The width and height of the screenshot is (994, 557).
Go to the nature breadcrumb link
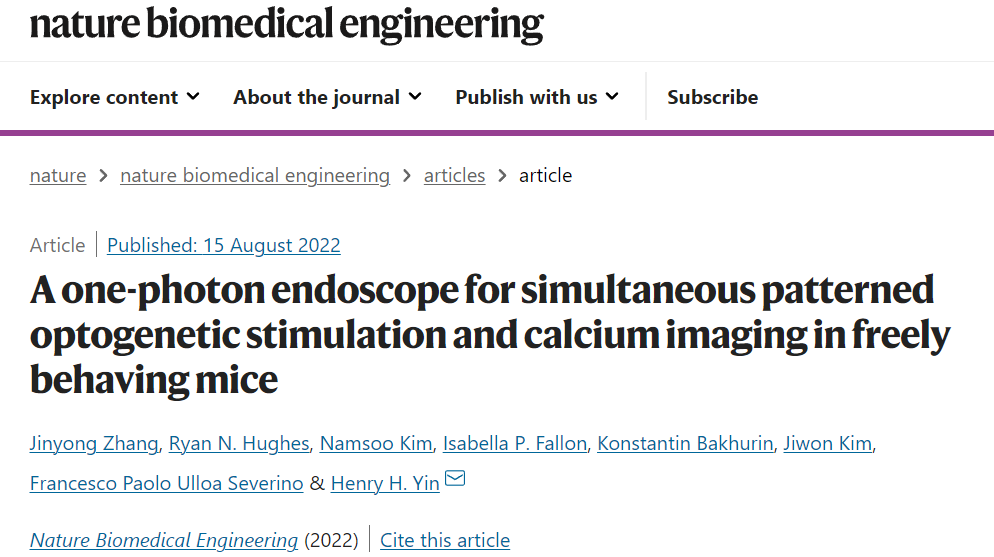58,176
